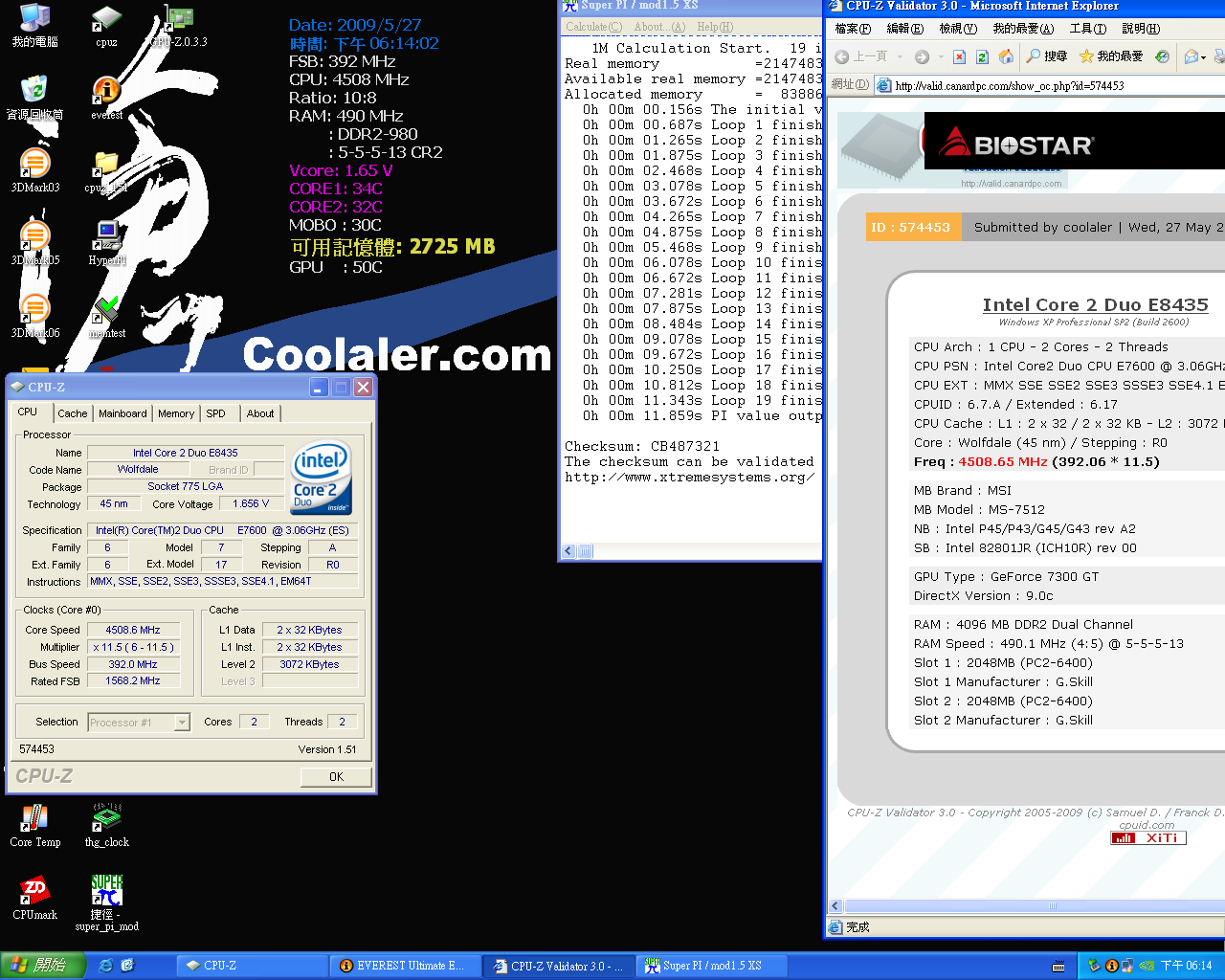
Task: Open the Help(H) menu in Super PI
Action: (715, 27)
